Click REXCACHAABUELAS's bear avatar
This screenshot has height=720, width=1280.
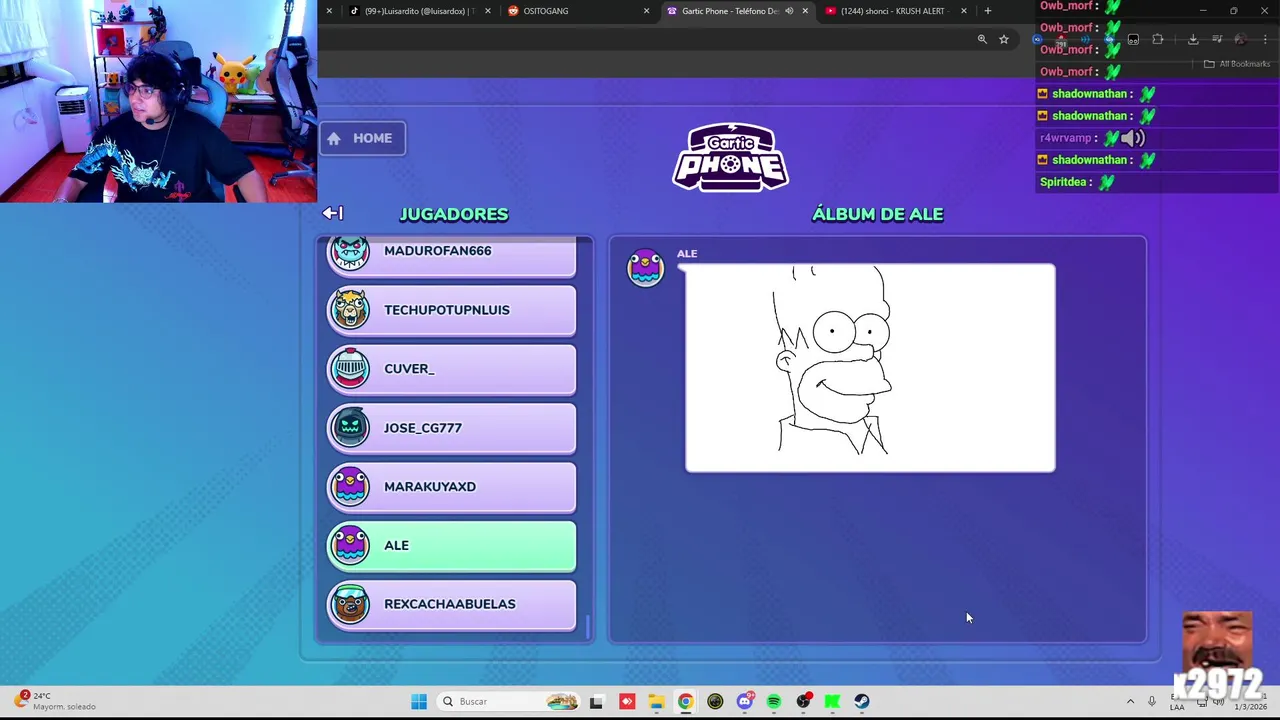point(350,604)
